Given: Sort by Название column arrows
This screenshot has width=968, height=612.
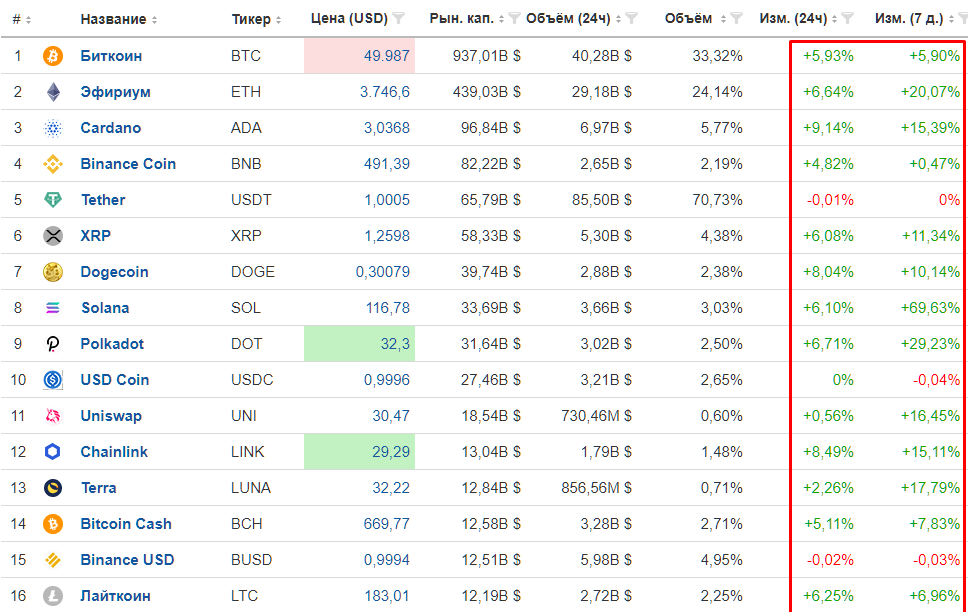Looking at the screenshot, I should (x=154, y=20).
